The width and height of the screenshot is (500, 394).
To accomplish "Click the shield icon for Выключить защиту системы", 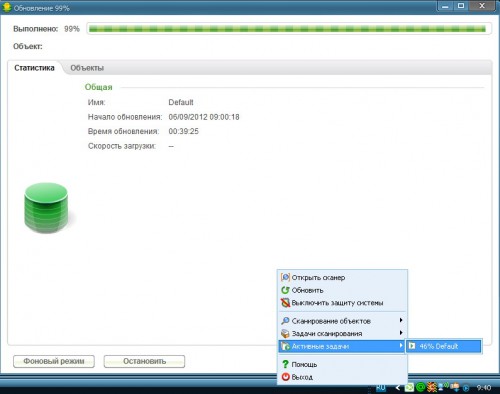I will pos(285,303).
